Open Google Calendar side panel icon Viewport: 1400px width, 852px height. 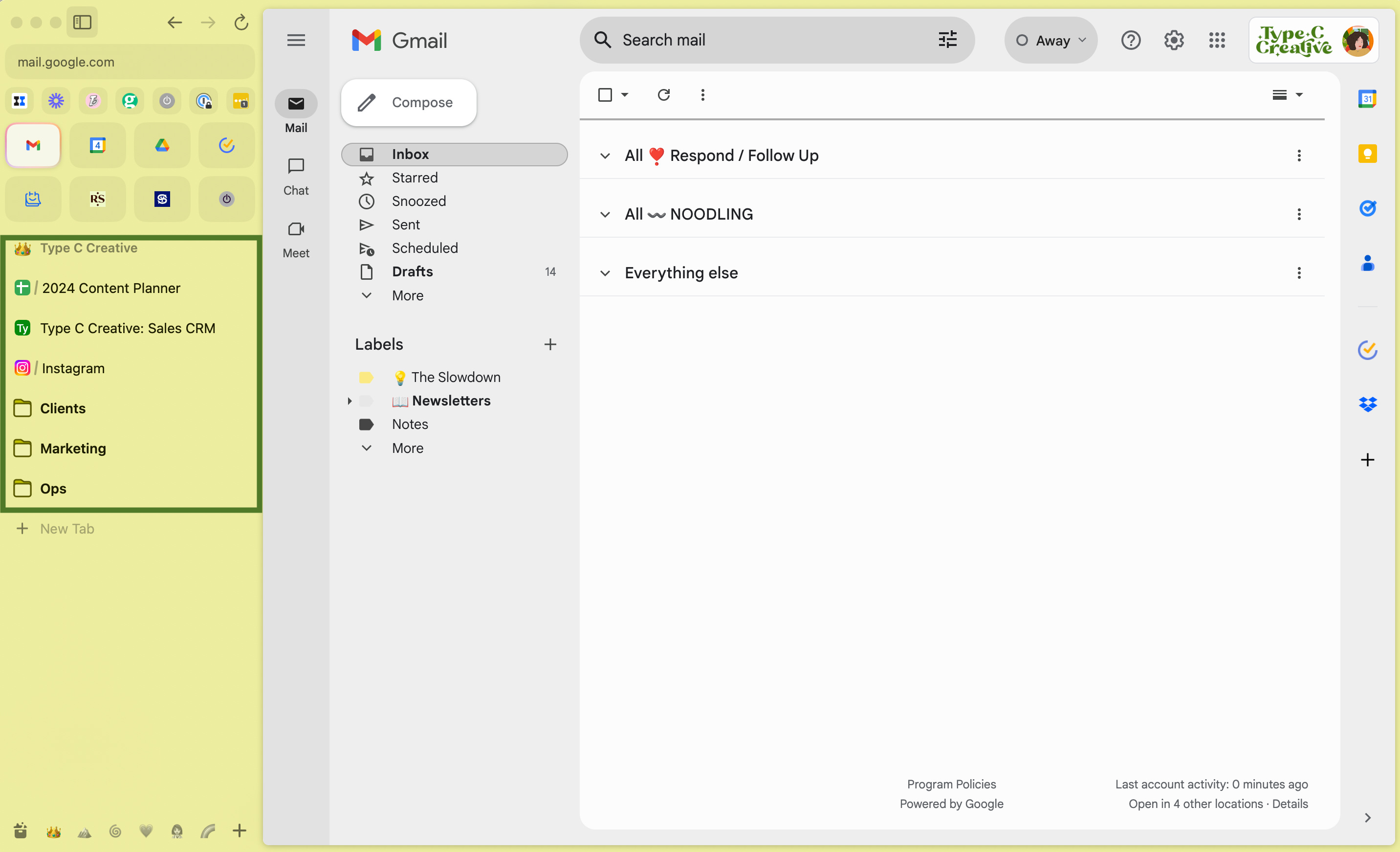coord(1367,99)
